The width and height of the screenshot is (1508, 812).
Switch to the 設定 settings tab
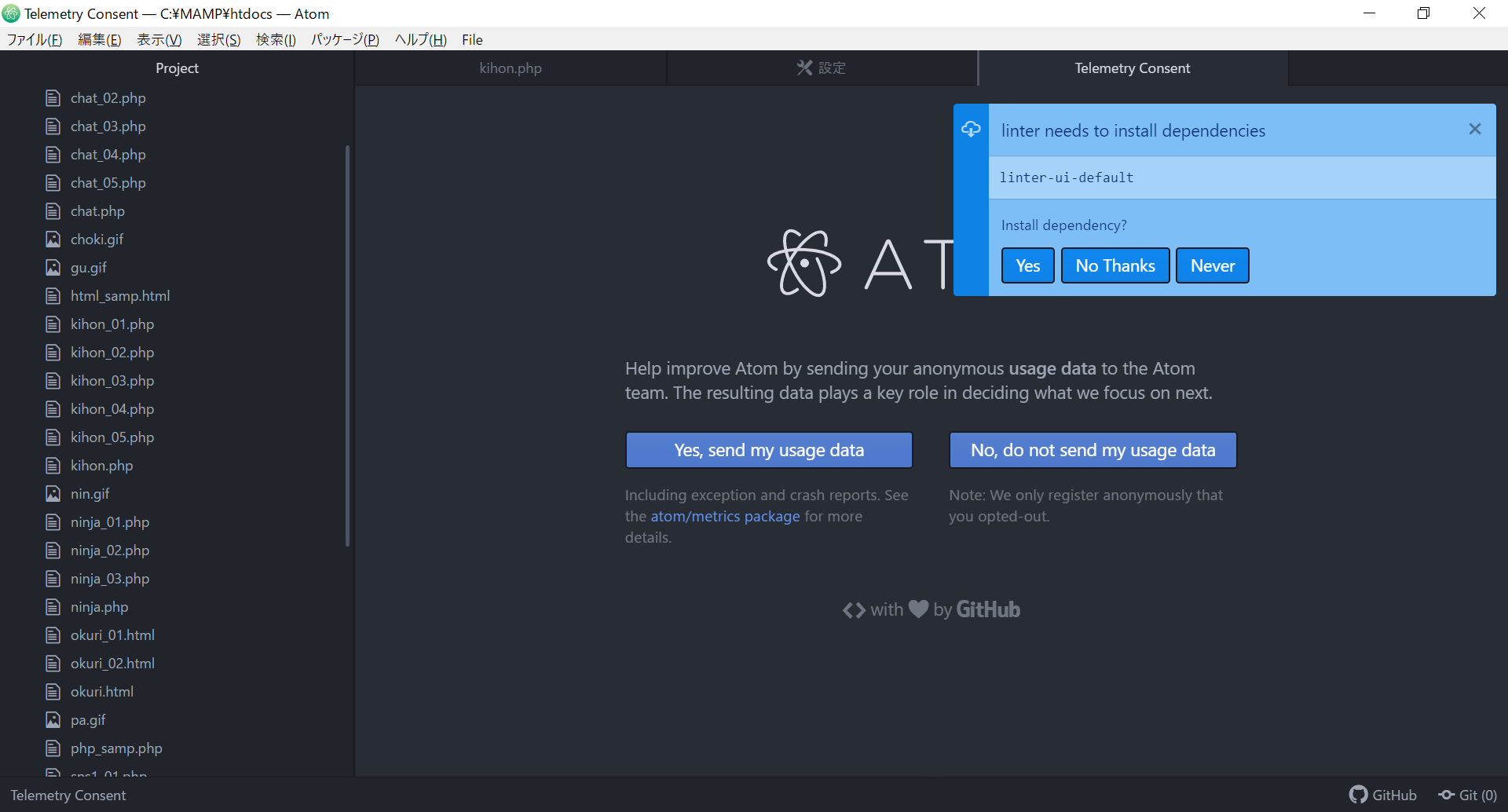822,68
